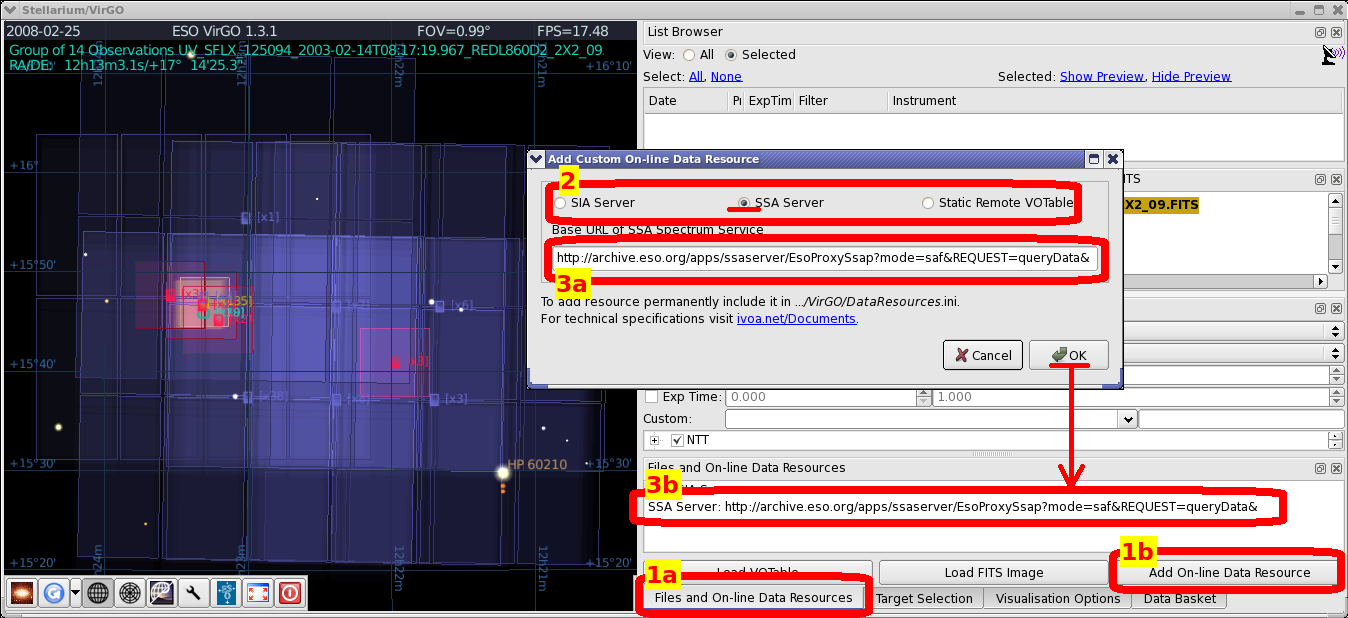Open the Custom dropdown list

point(1128,420)
